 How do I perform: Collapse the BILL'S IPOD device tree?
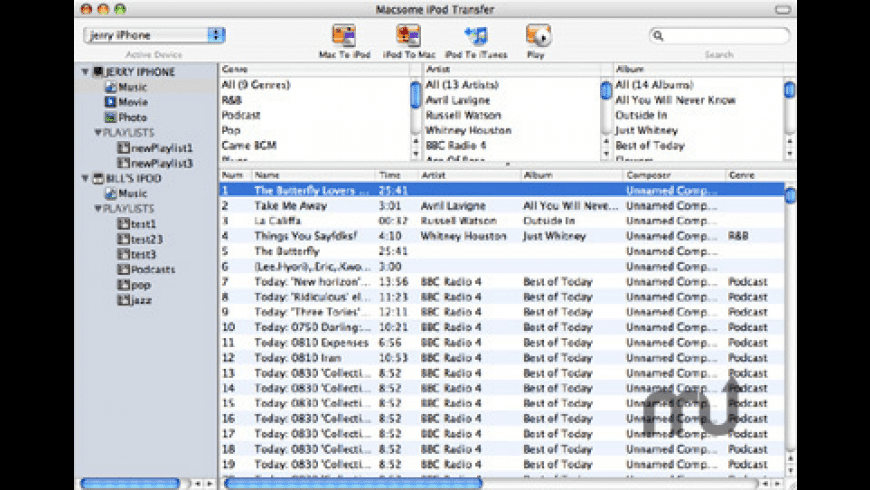[x=85, y=178]
